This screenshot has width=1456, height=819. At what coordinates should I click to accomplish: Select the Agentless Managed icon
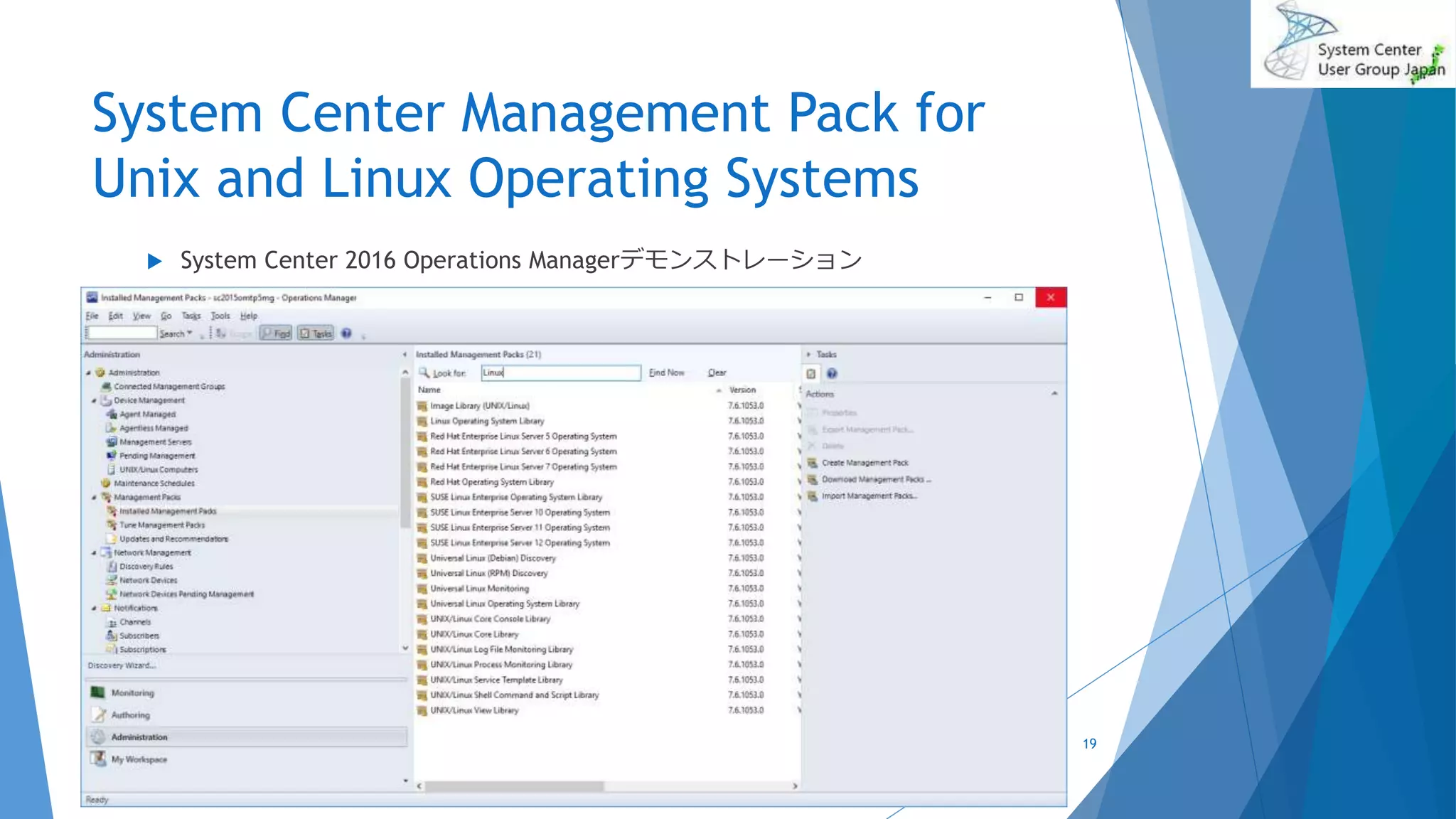tap(112, 428)
